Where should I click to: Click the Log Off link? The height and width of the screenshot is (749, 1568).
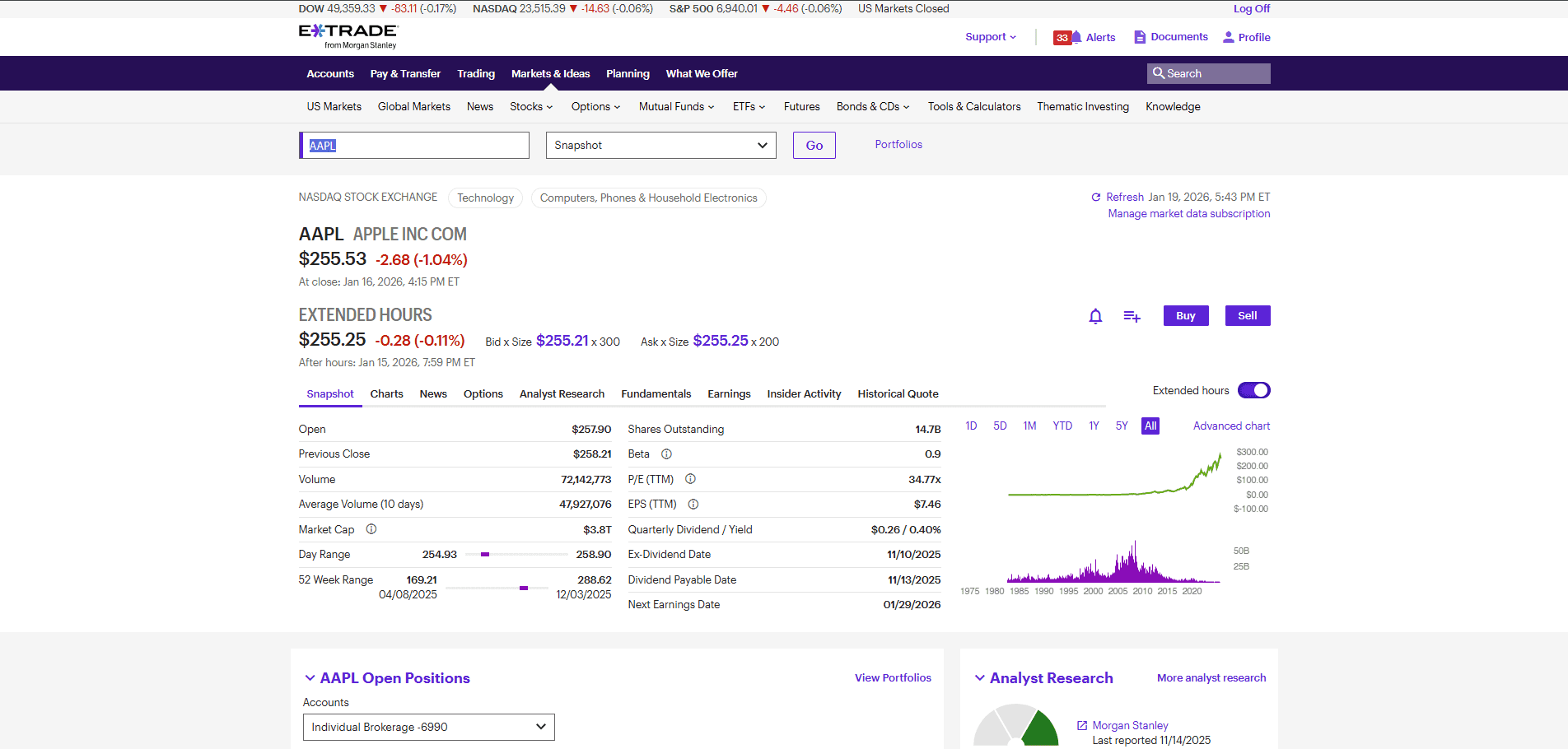(1252, 9)
